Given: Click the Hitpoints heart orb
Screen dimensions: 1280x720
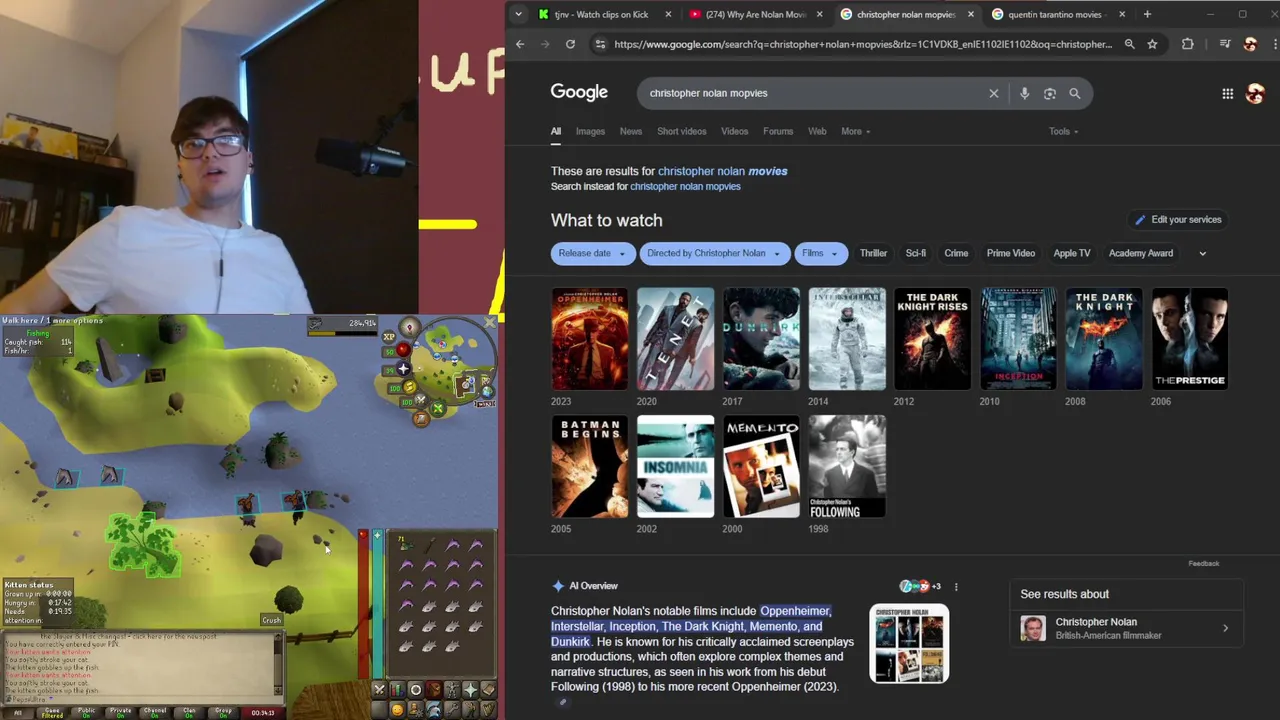Looking at the screenshot, I should (403, 350).
